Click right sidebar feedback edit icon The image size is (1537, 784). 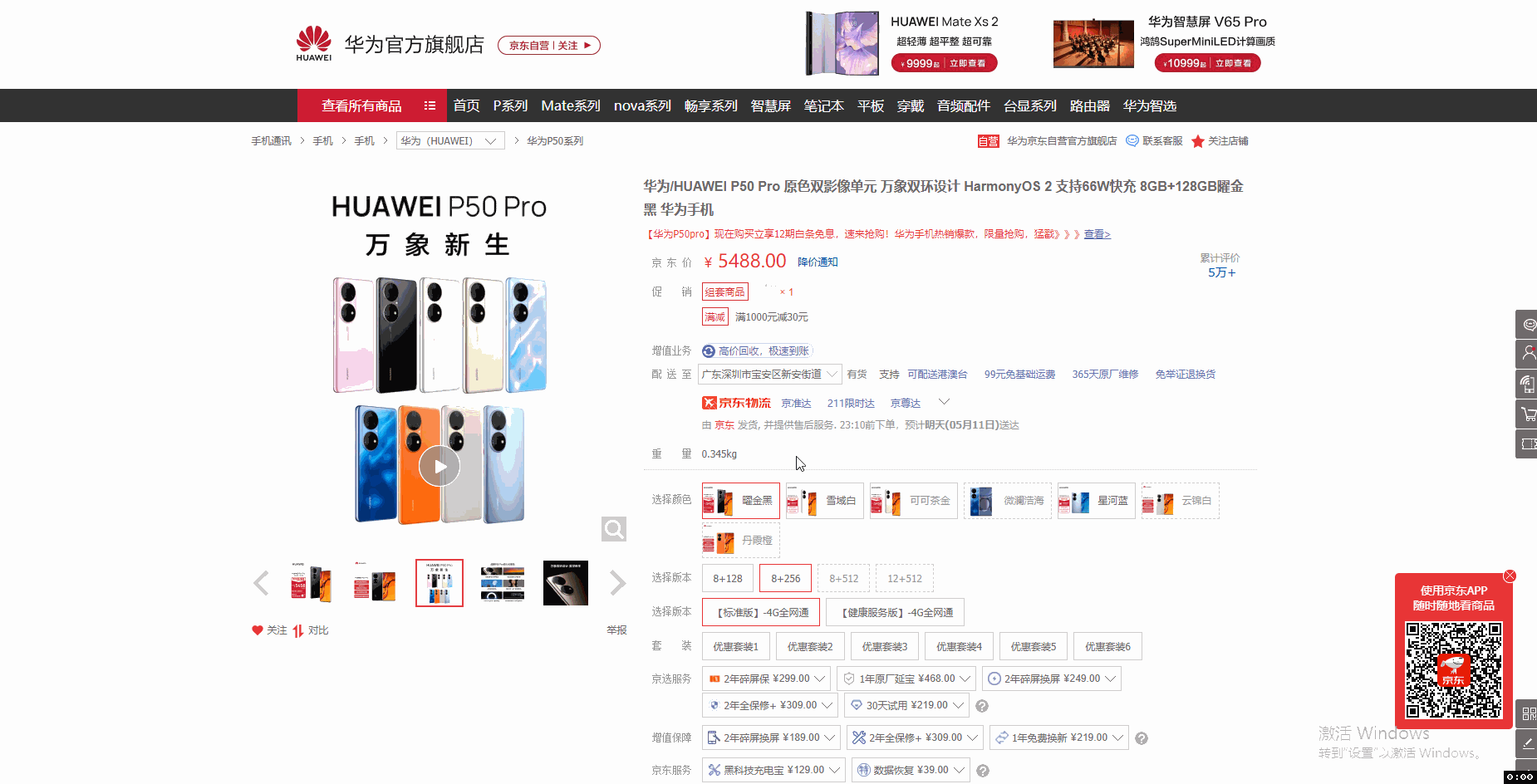coord(1527,743)
